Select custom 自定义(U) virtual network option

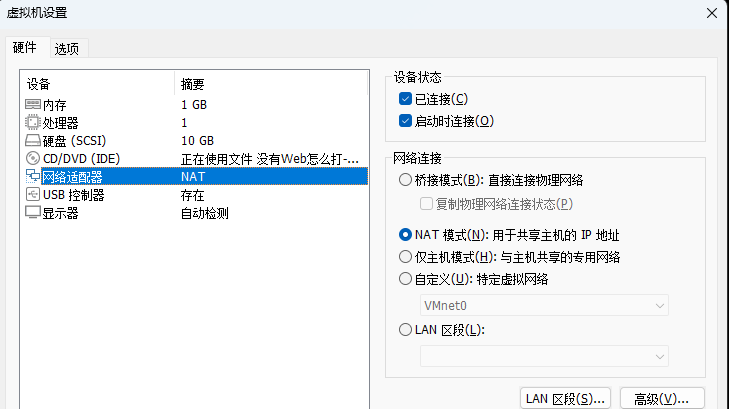(x=405, y=279)
